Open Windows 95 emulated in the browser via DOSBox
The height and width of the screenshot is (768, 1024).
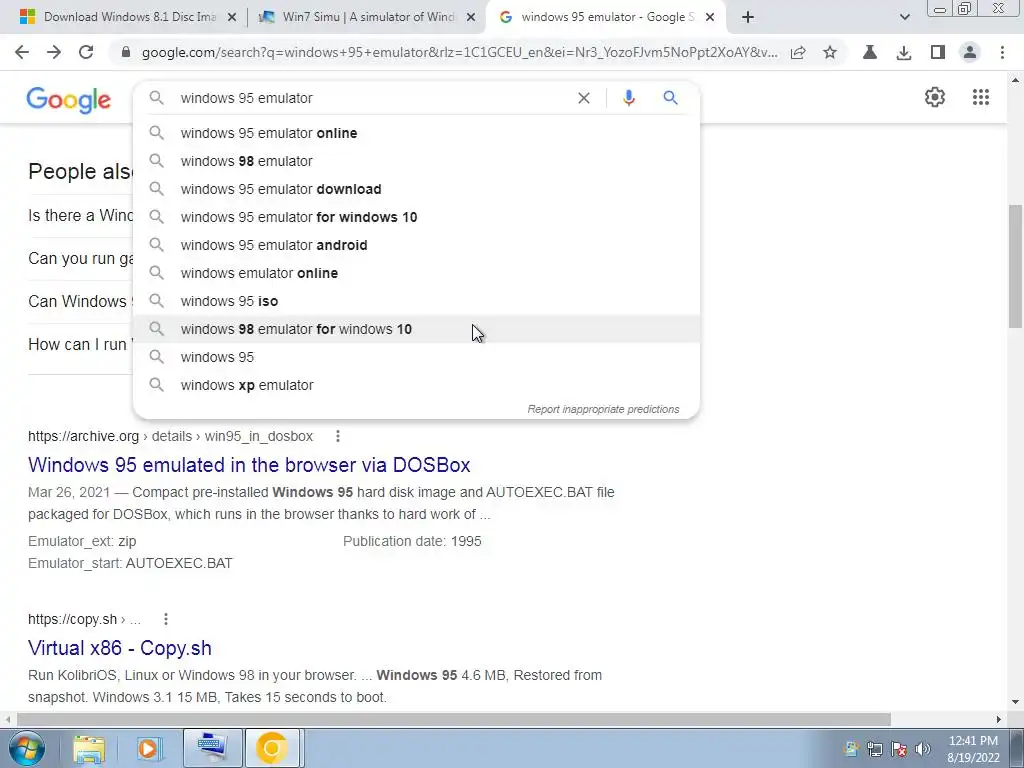click(249, 465)
